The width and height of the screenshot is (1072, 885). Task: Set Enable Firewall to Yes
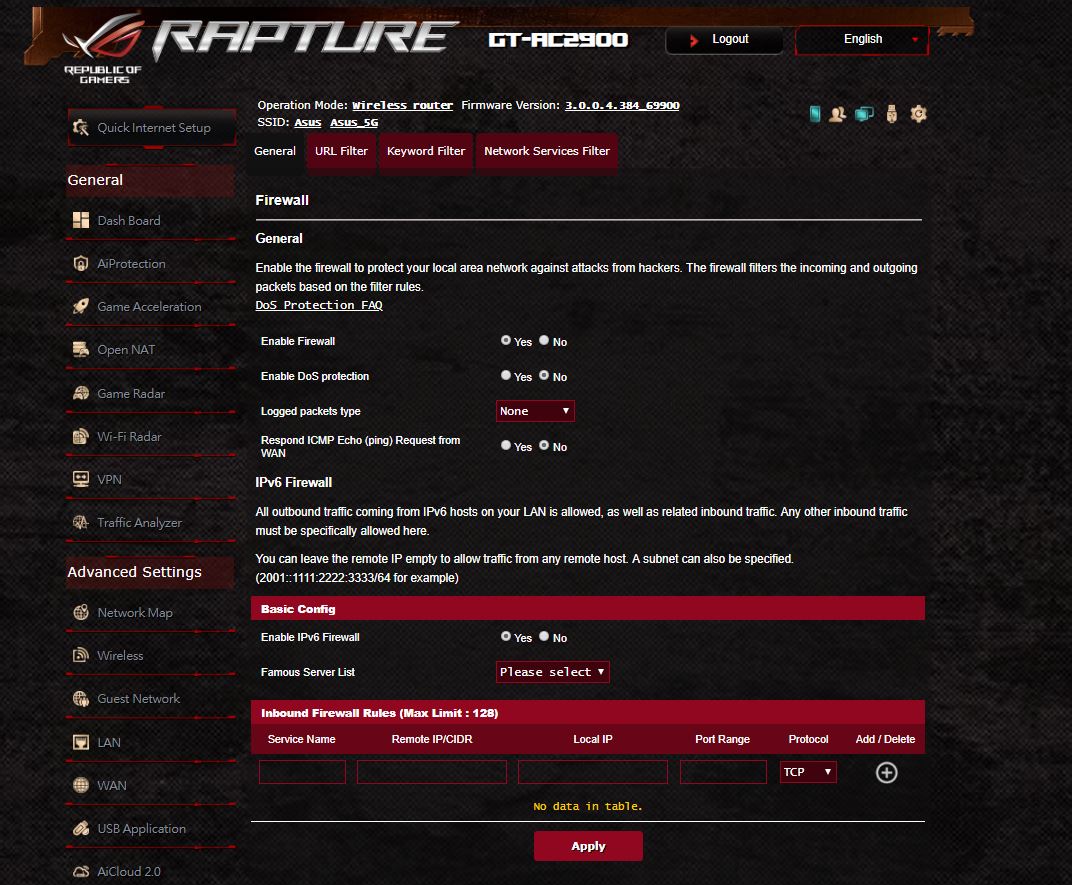click(x=506, y=340)
